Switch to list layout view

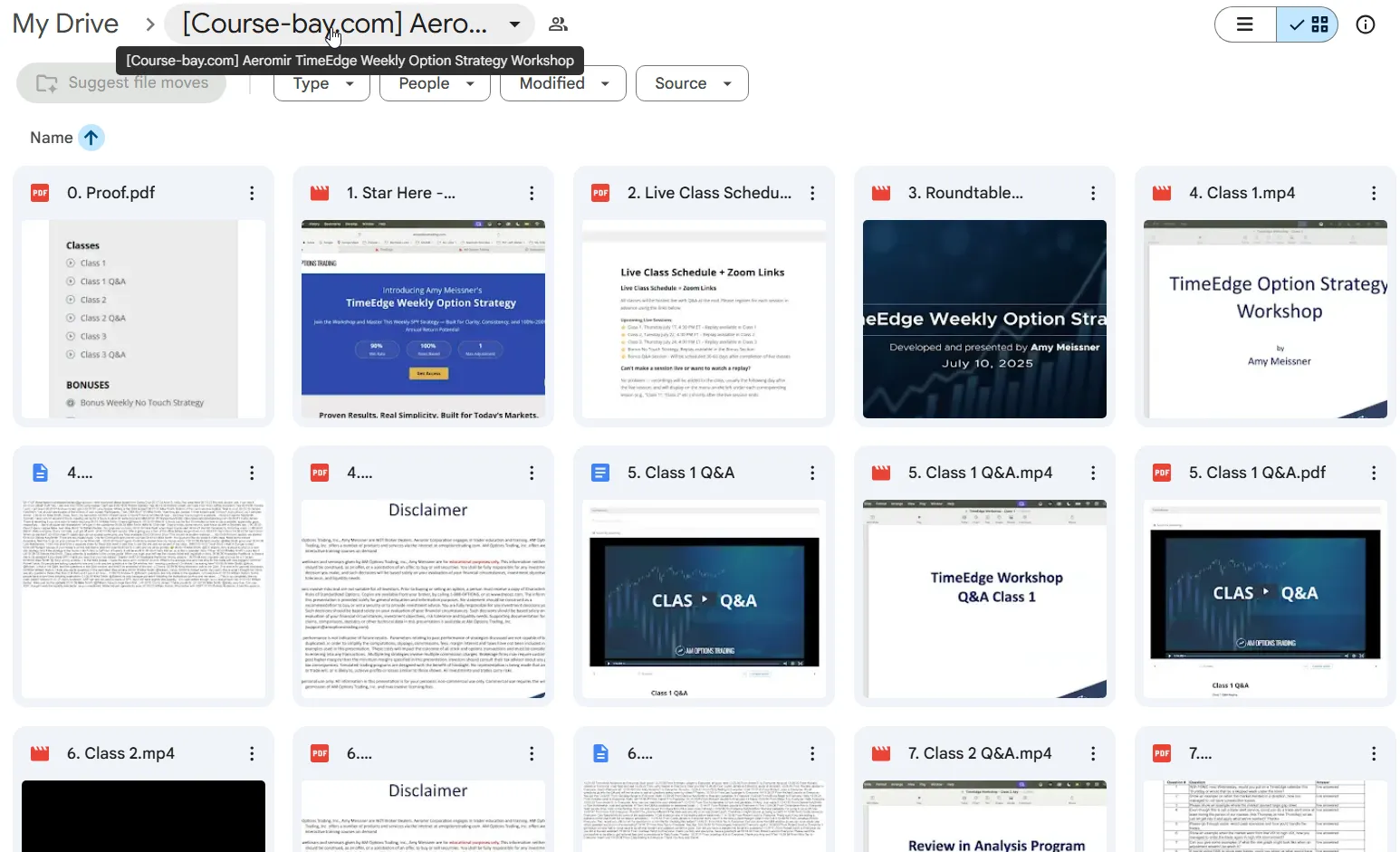point(1245,24)
